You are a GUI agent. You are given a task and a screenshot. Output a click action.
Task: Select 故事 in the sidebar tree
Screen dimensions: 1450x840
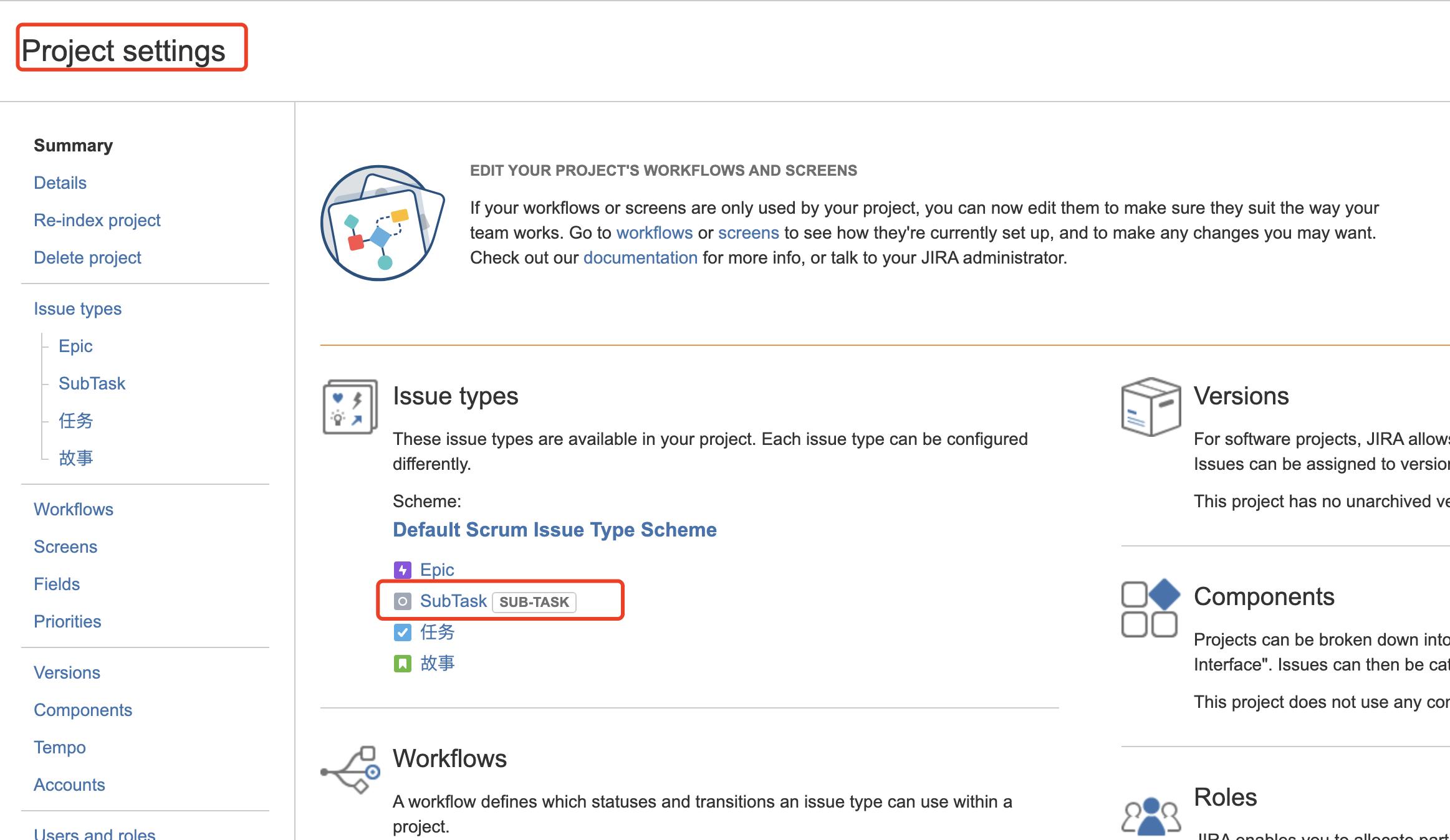pos(75,459)
